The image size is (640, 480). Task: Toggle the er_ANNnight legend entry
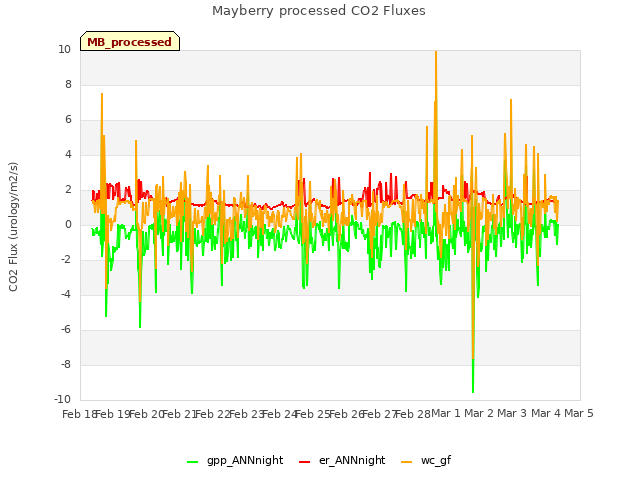click(x=342, y=460)
